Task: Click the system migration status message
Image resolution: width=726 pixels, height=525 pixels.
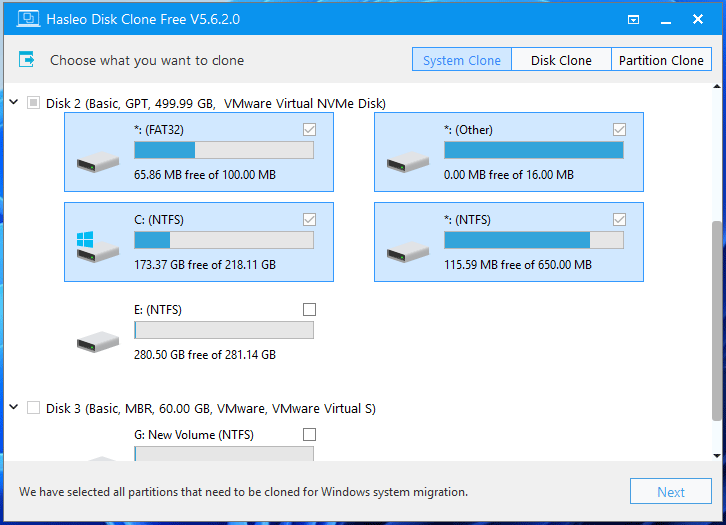Action: pos(244,492)
